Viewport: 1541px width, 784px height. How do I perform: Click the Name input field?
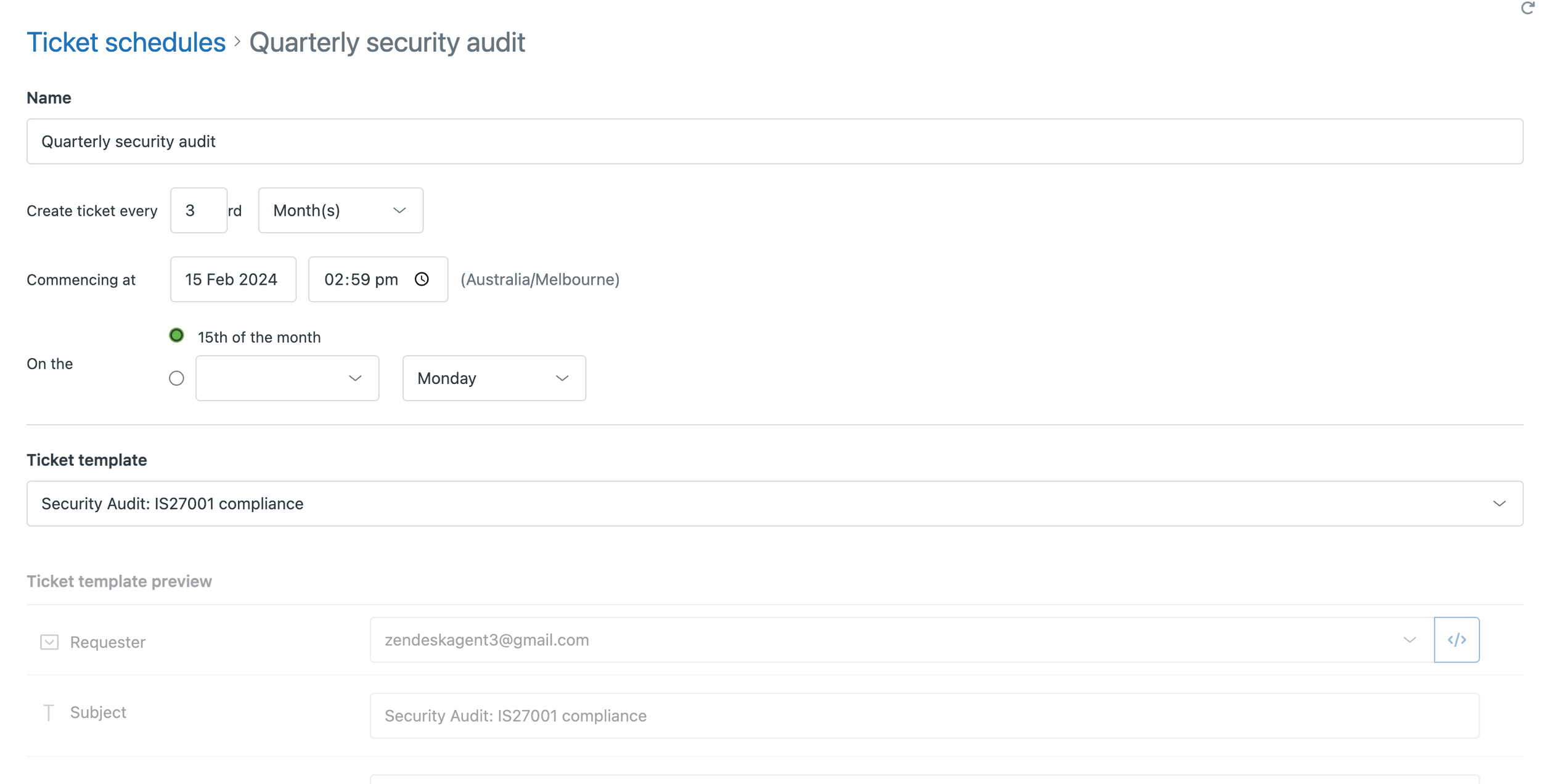[774, 141]
